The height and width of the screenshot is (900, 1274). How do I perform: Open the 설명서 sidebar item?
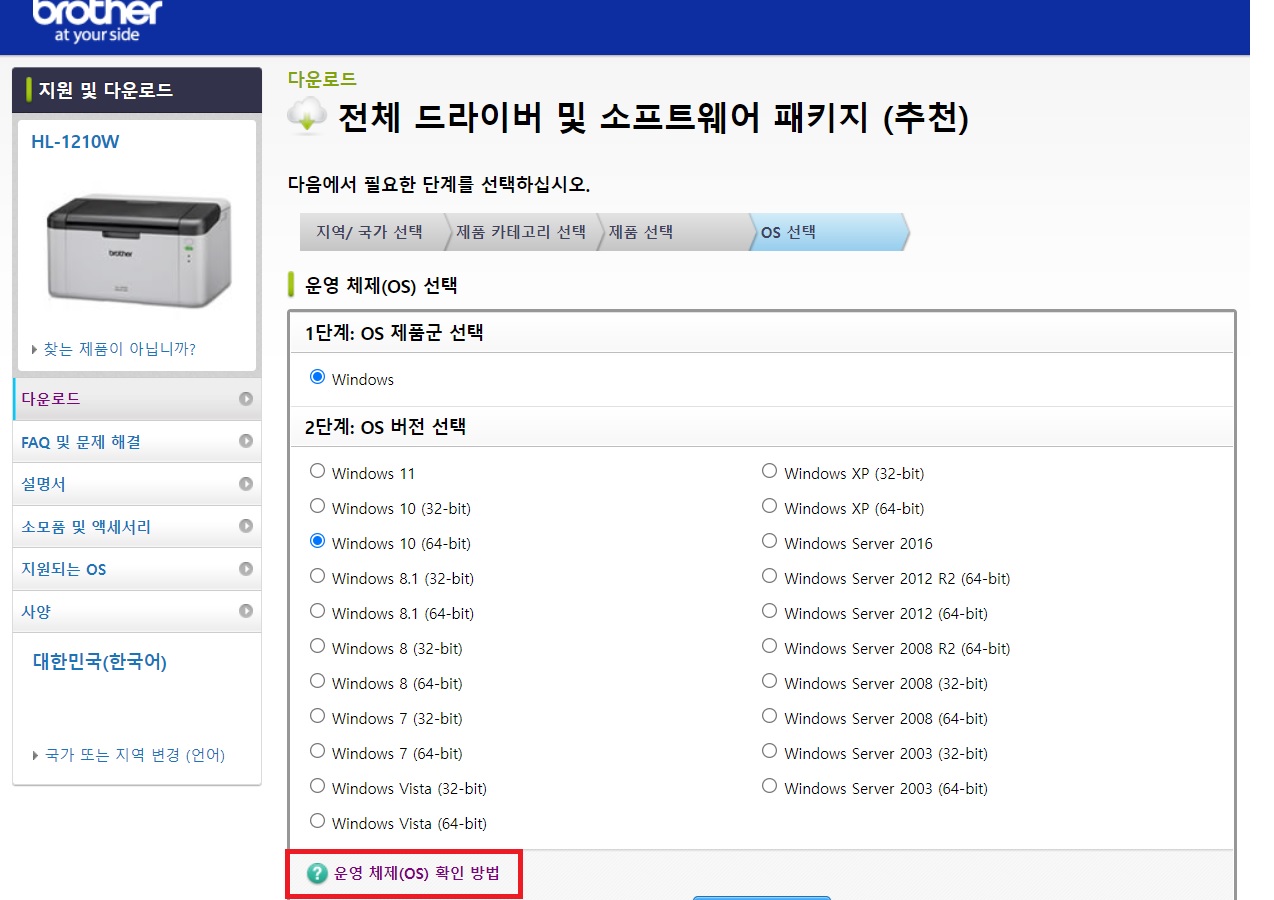click(x=137, y=484)
